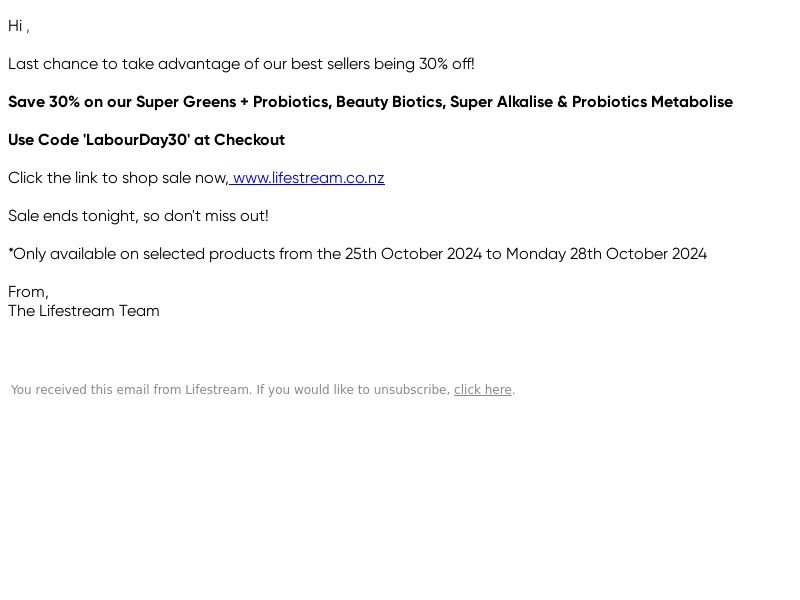Click the 'Monday 28th October 2024' date text
Screen dimensions: 800x600
point(606,254)
